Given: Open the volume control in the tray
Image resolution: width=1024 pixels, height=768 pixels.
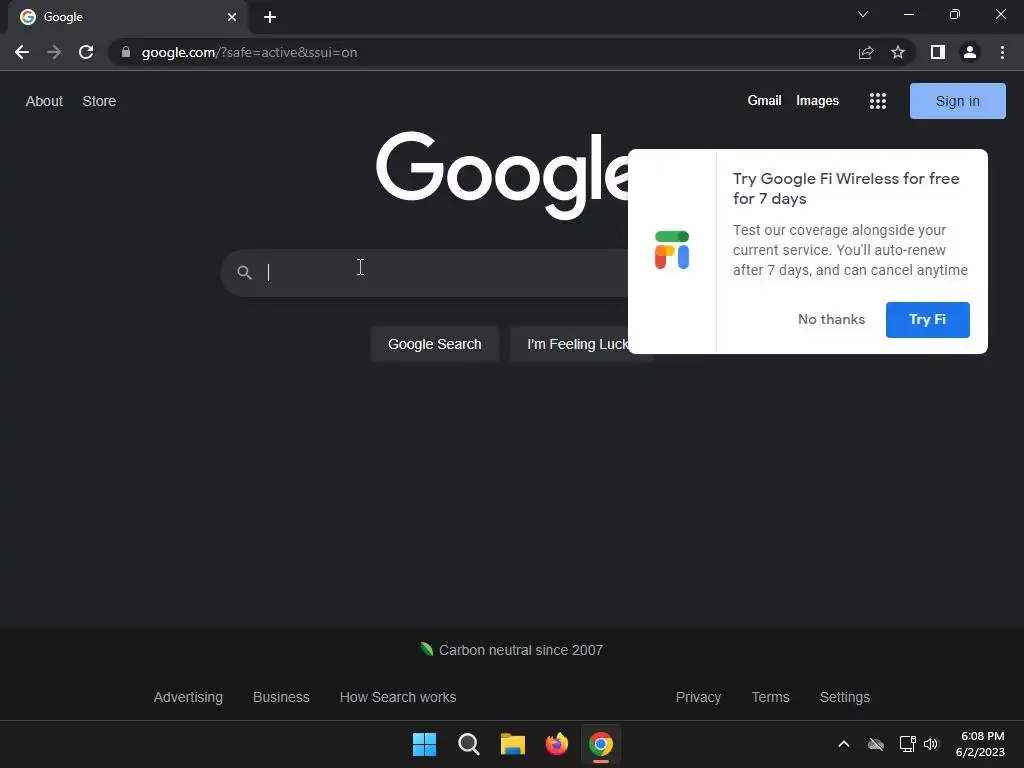Looking at the screenshot, I should (x=931, y=744).
